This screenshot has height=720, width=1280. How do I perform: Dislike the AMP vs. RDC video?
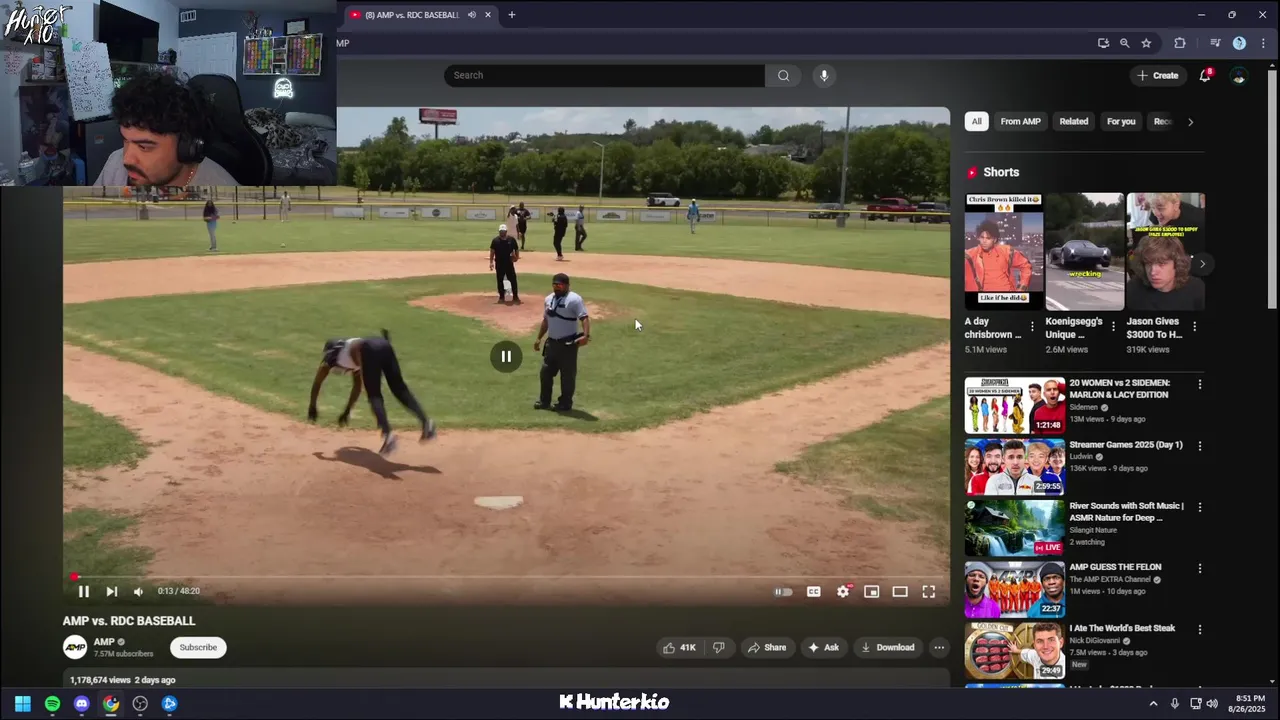click(718, 648)
